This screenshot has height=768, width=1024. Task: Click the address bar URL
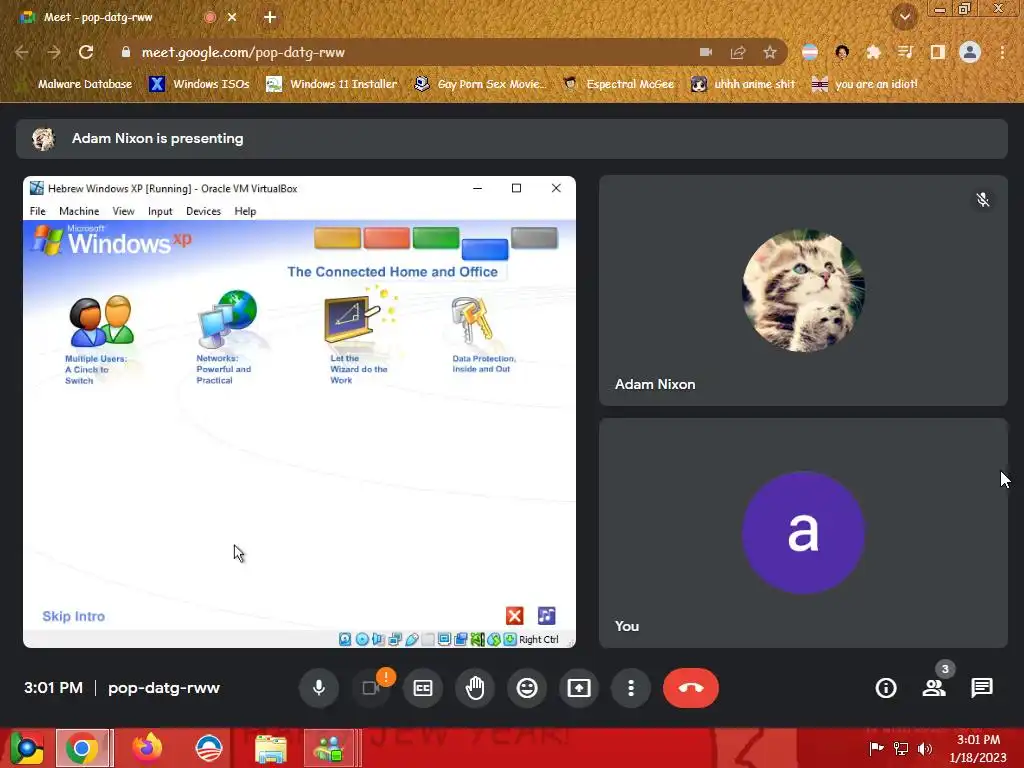click(243, 52)
